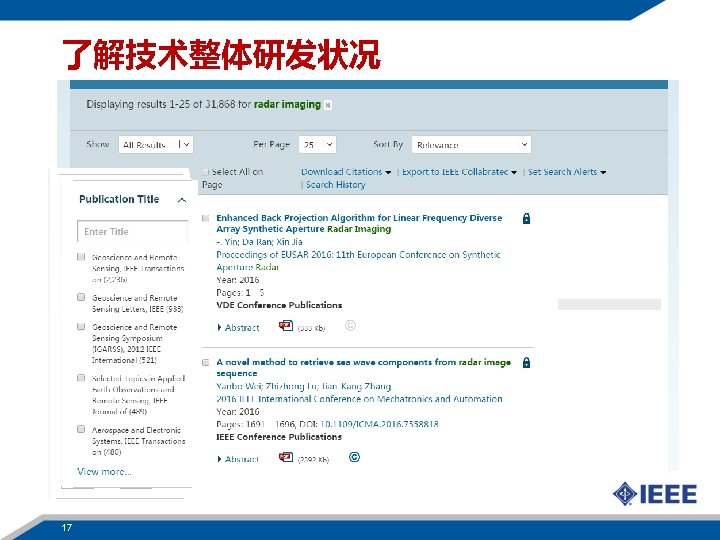The height and width of the screenshot is (540, 720).
Task: Open the Enhanced Back Projection Algorithm paper title
Action: [x=359, y=223]
